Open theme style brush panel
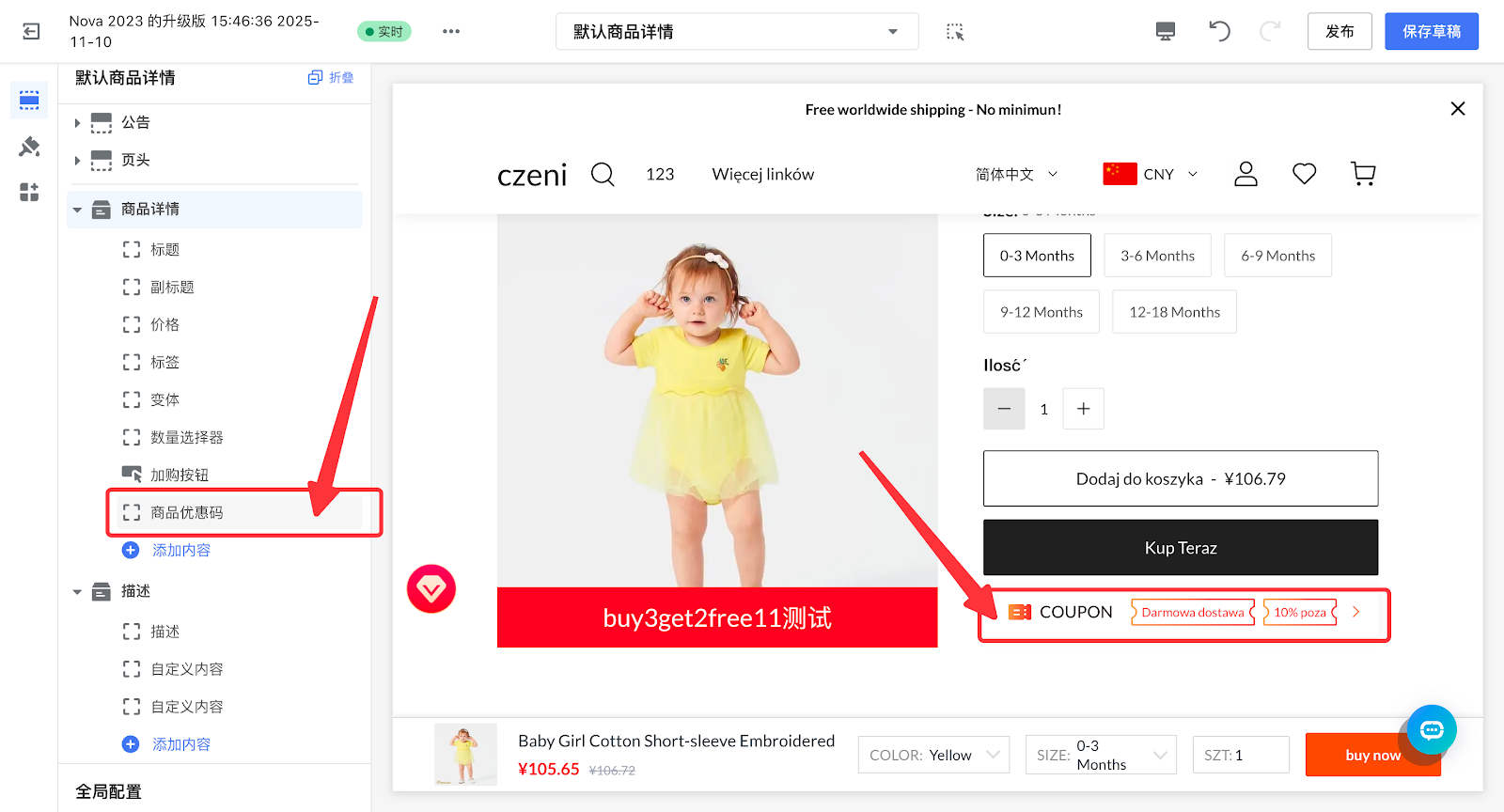The image size is (1504, 812). click(29, 147)
